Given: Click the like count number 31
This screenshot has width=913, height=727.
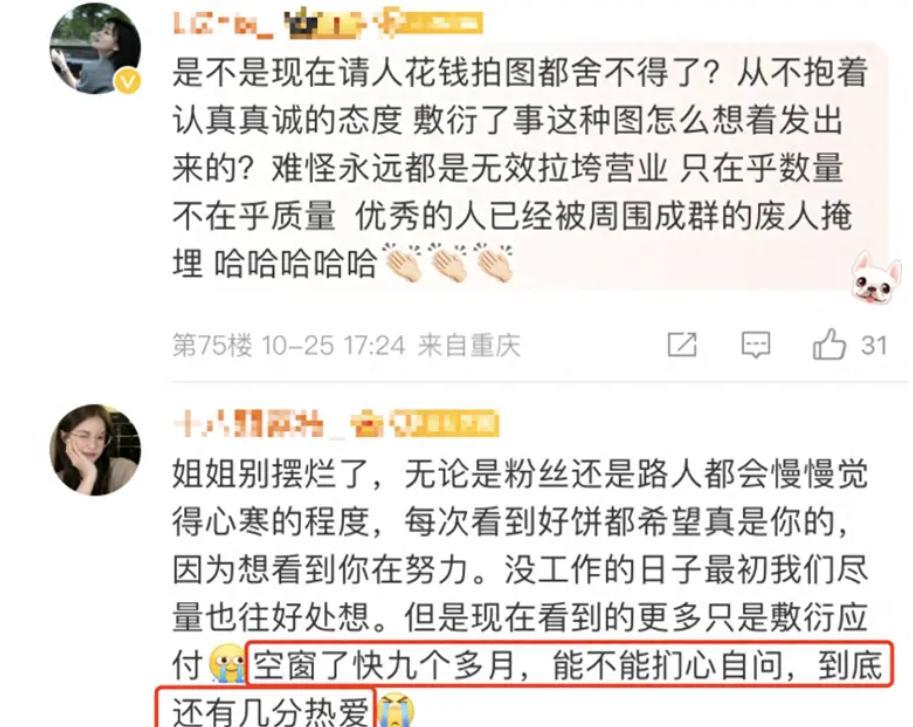Looking at the screenshot, I should pos(874,345).
